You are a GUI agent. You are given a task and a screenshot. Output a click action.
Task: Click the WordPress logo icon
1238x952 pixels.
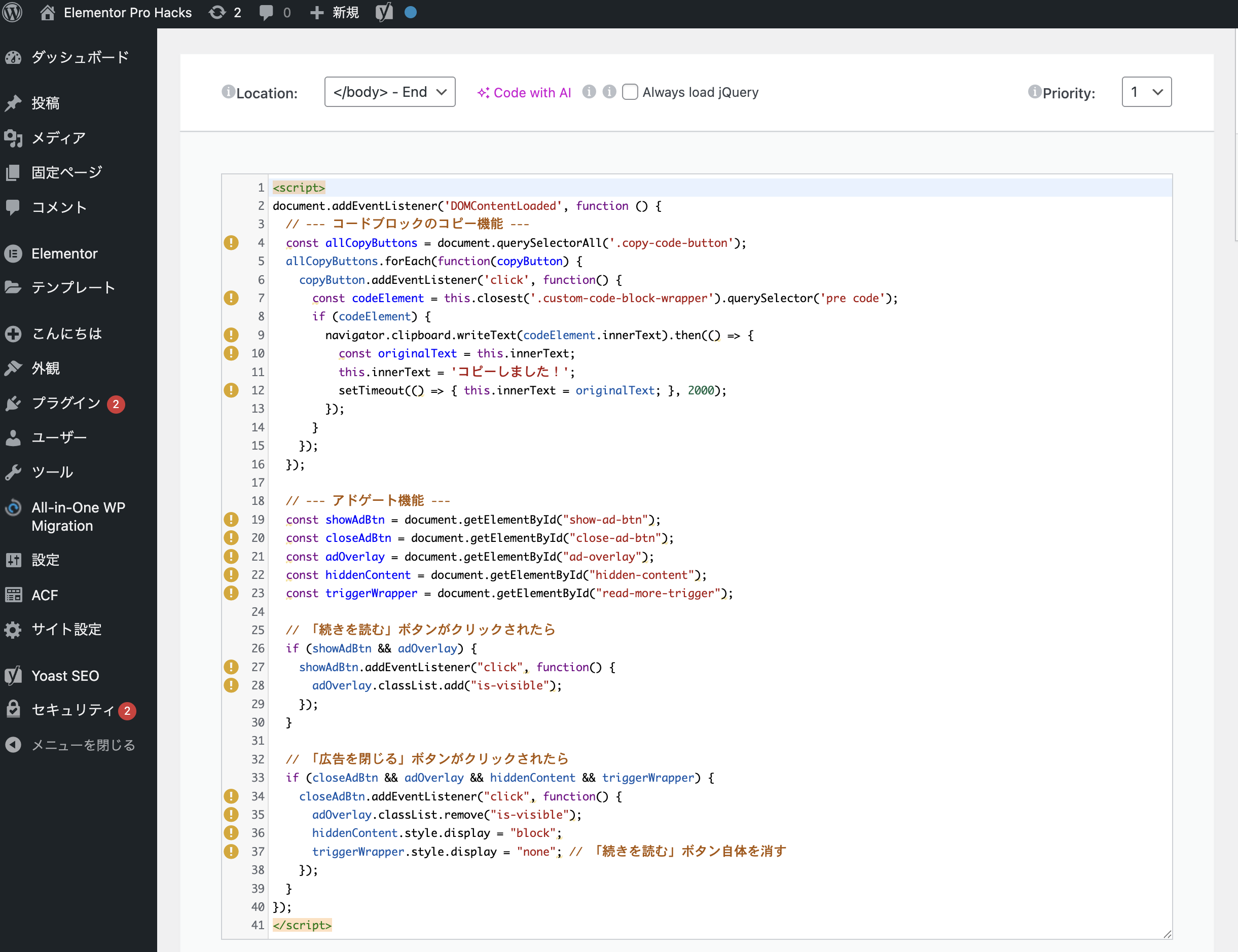[13, 12]
